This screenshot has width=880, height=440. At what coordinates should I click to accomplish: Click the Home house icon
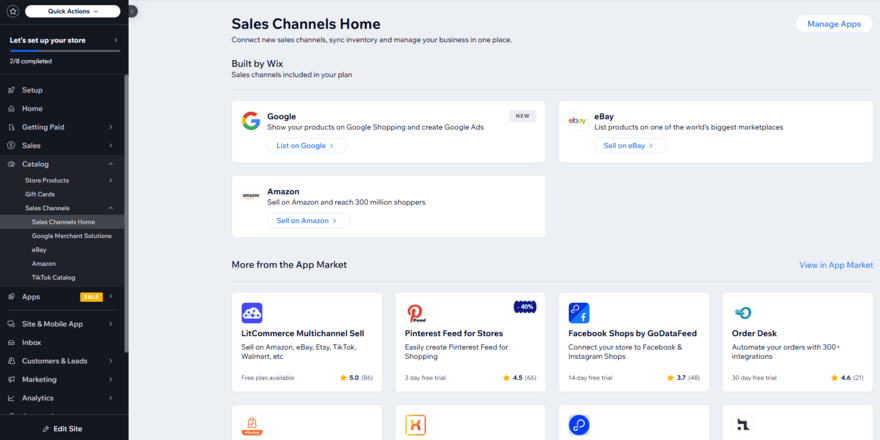(x=12, y=108)
